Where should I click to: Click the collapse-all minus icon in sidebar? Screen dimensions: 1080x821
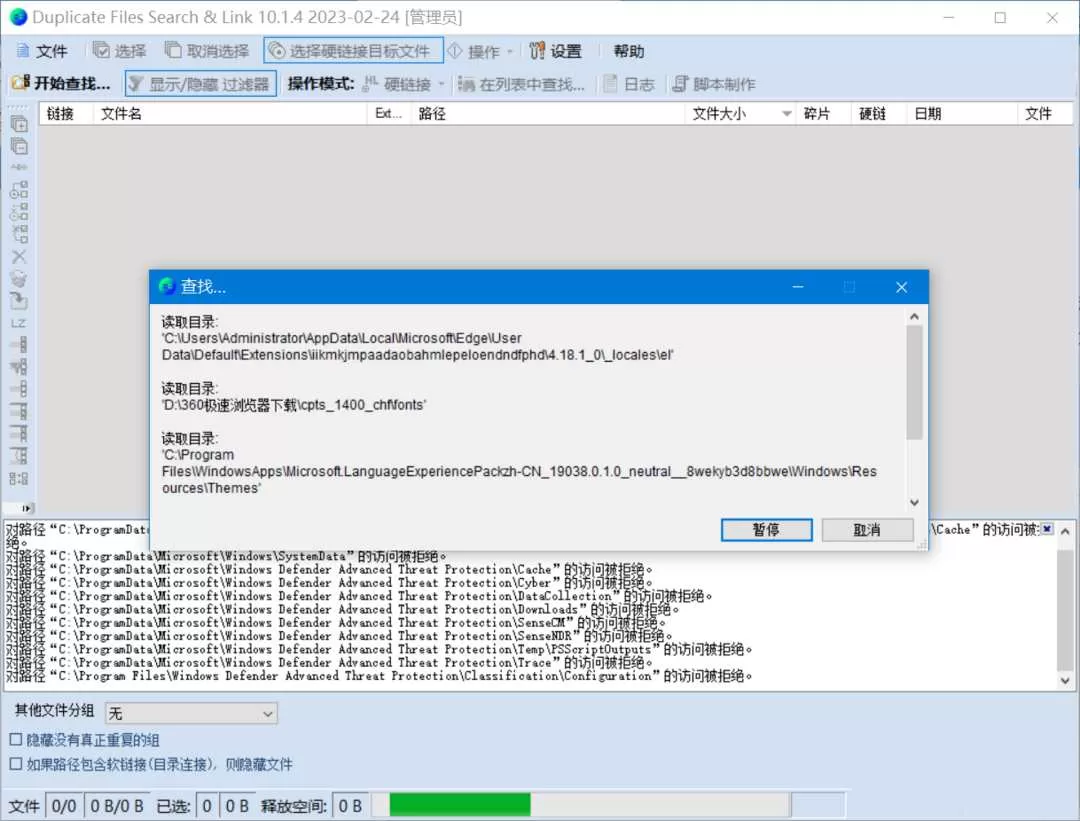[19, 146]
